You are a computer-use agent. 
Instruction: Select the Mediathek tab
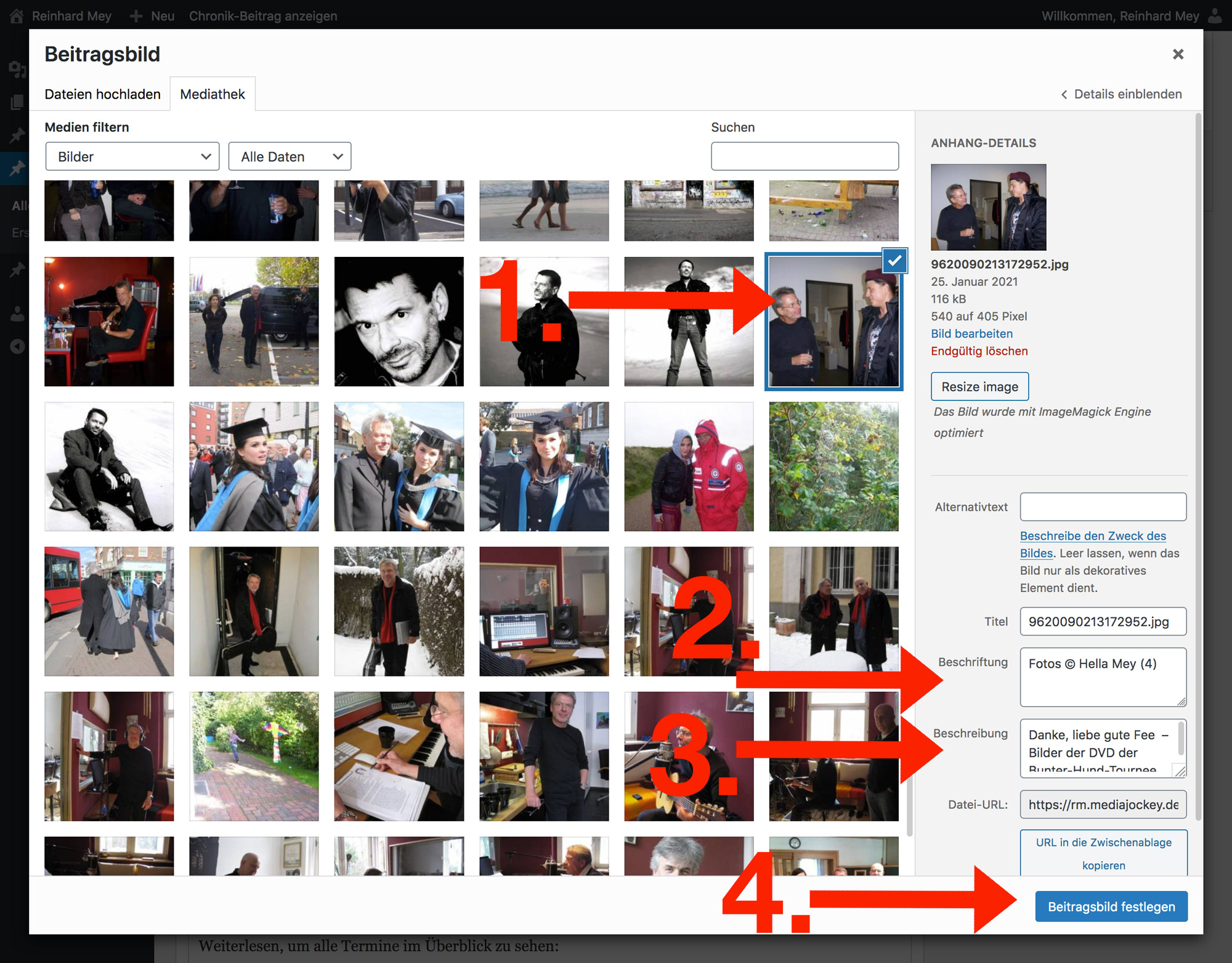pos(213,94)
